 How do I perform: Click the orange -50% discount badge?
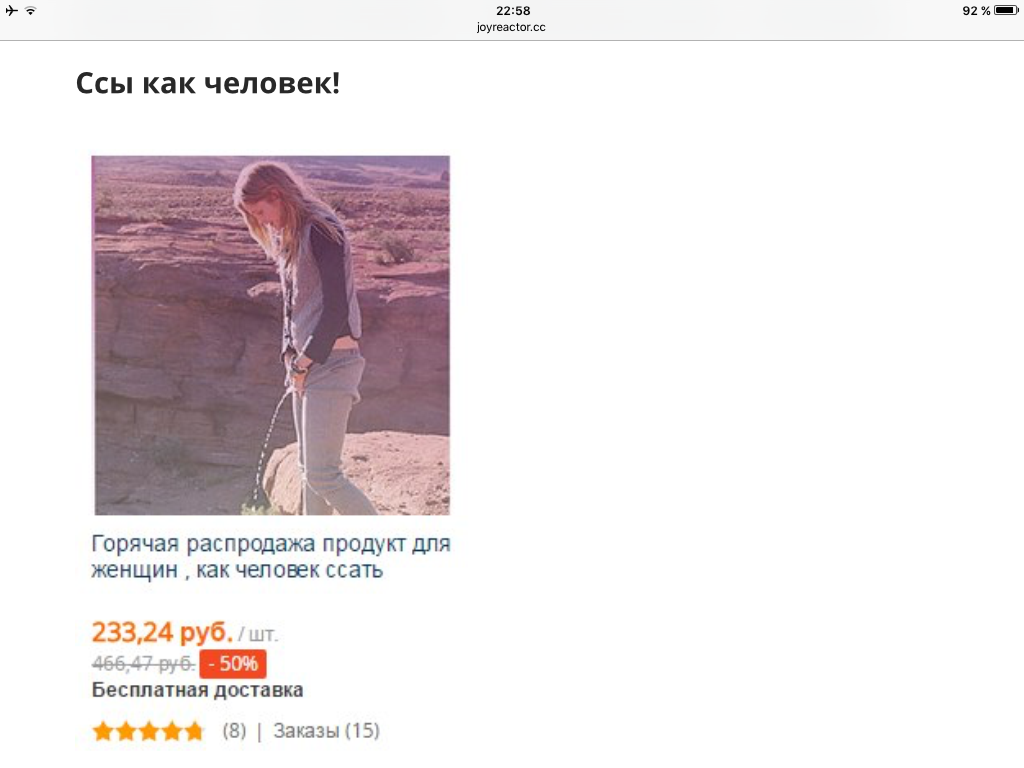coord(233,664)
